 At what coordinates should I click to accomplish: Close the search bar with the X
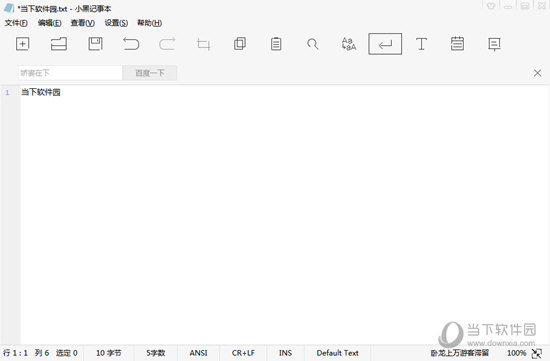click(x=537, y=73)
